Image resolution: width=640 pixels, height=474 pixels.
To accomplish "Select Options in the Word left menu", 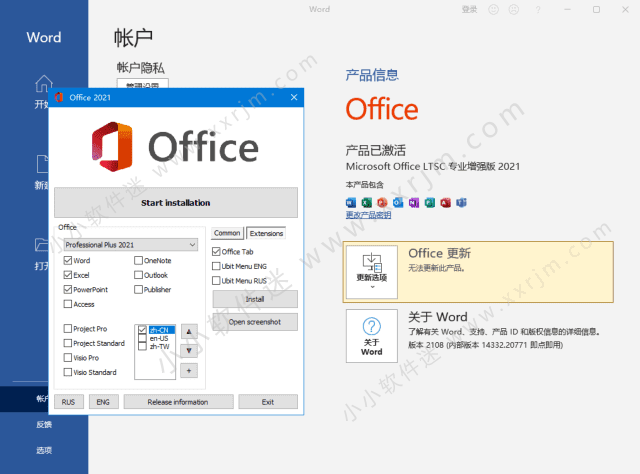I will tap(42, 450).
